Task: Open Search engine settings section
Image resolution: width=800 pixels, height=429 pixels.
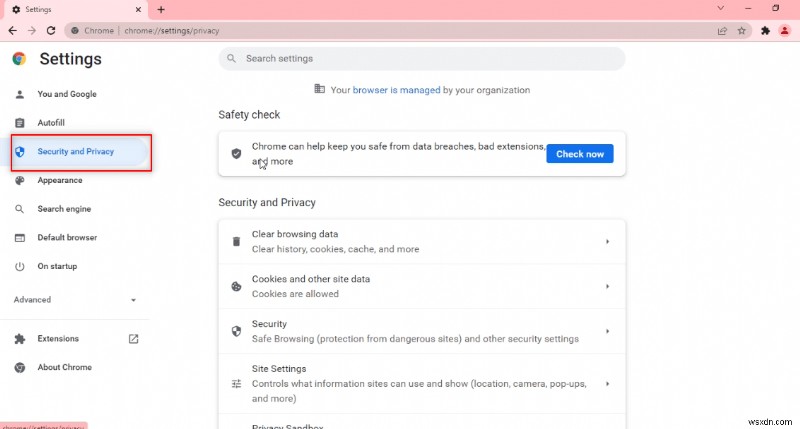Action: 64,209
